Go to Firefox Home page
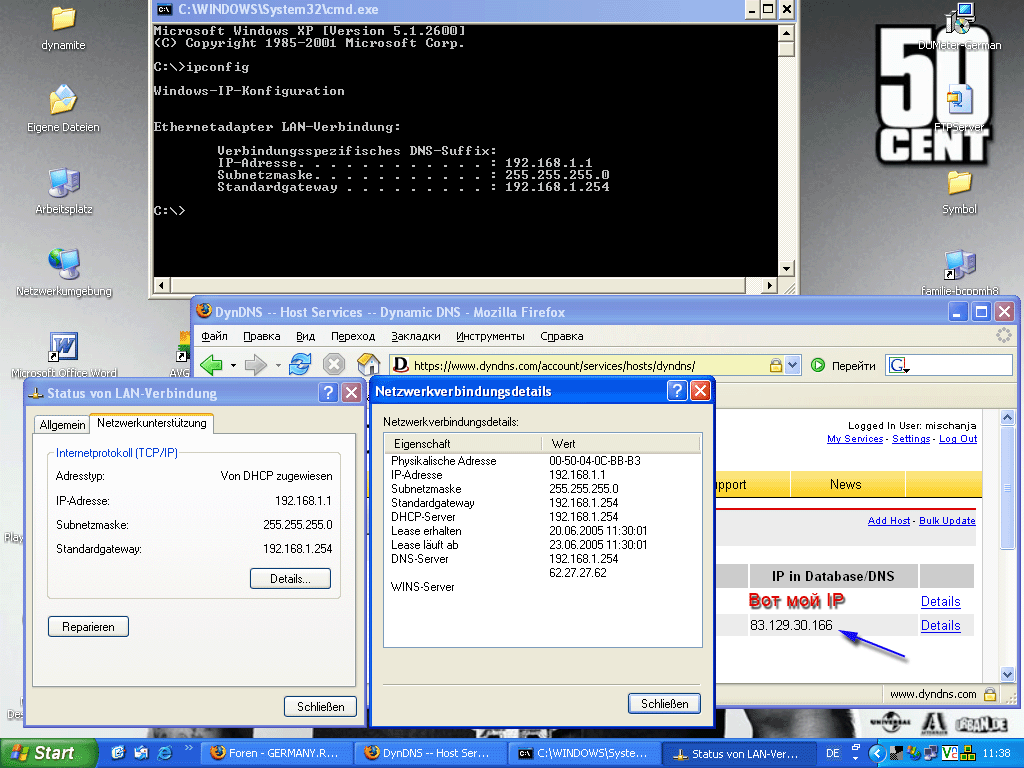Screen dimensions: 1024x768 pyautogui.click(x=368, y=364)
